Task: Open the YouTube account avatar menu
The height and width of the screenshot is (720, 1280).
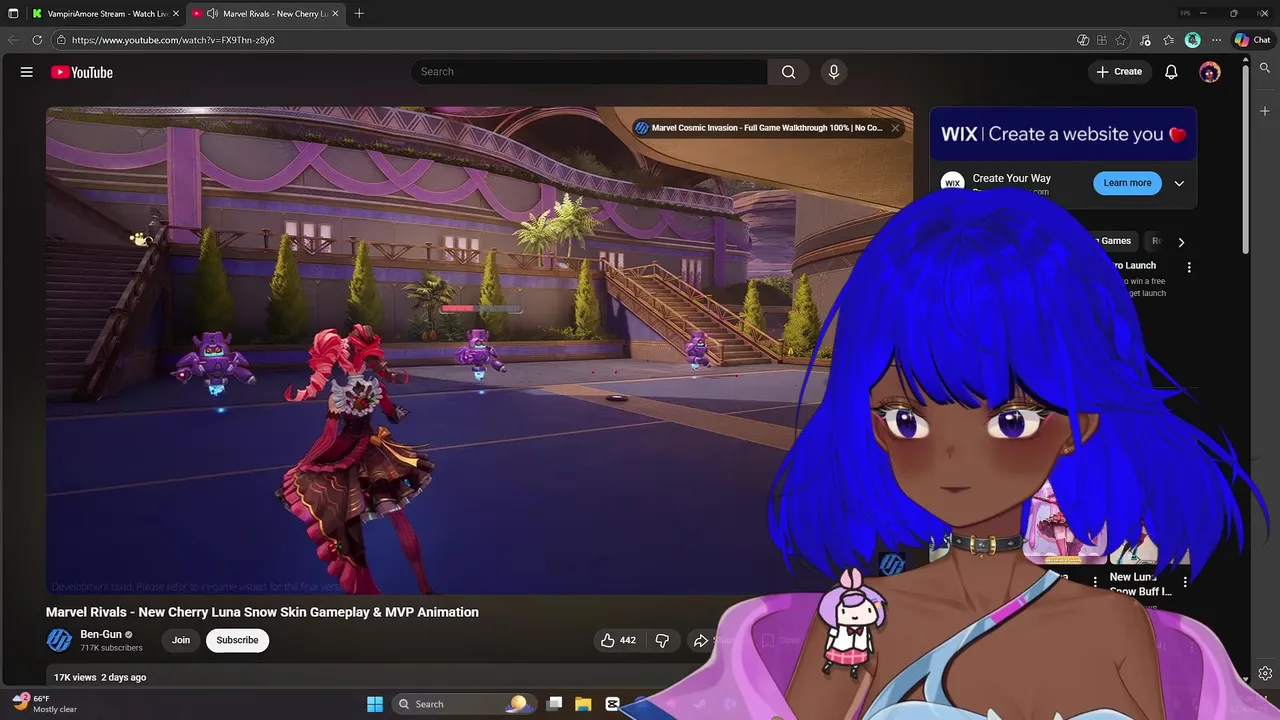Action: click(1210, 72)
